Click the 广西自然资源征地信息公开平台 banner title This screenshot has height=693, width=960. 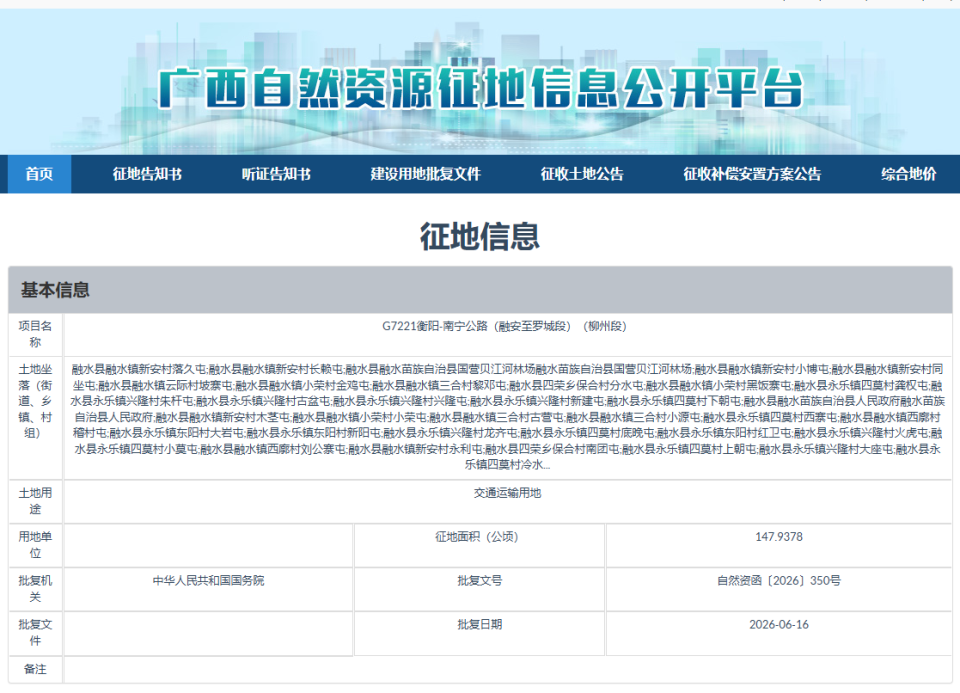[481, 88]
